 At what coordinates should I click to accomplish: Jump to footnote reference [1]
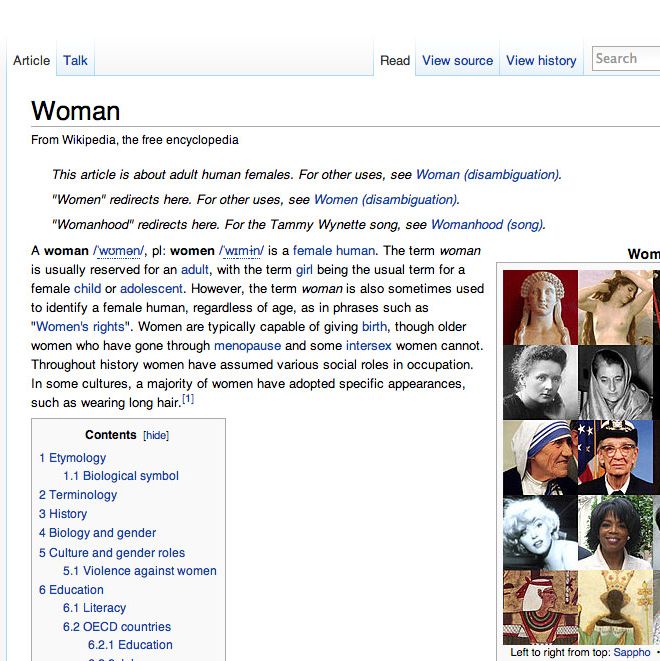(x=188, y=398)
